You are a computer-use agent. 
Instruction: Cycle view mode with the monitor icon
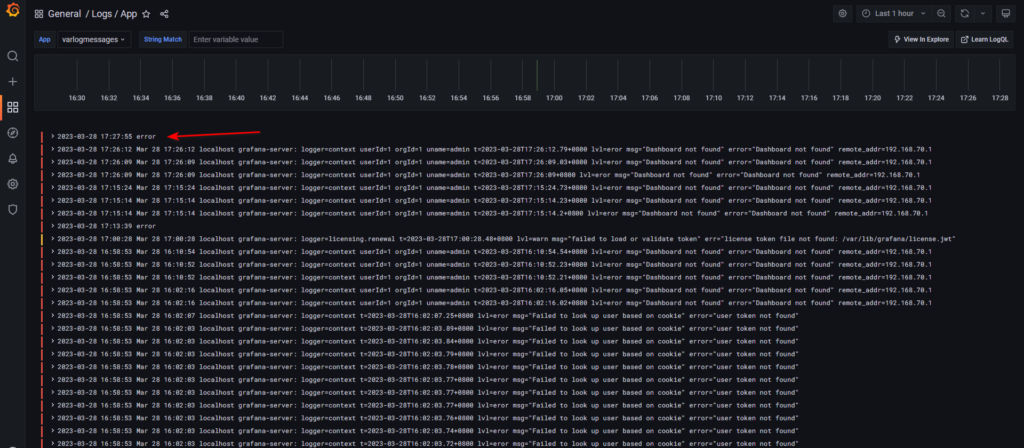[1006, 14]
